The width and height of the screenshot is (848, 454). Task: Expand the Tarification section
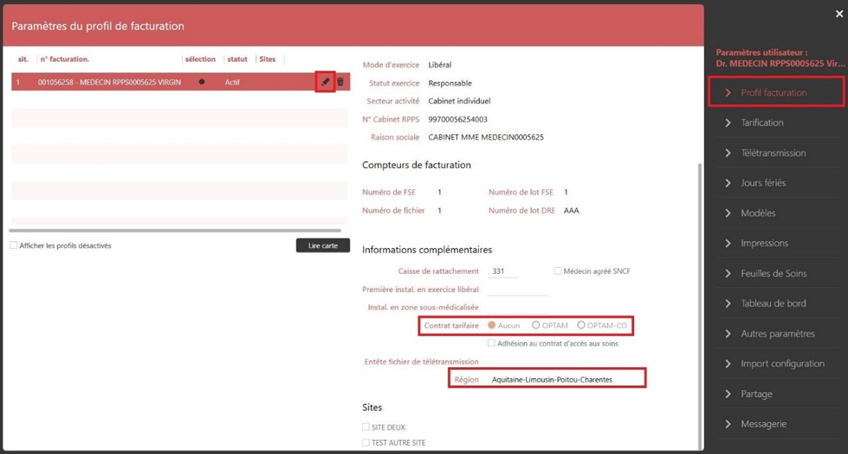(x=762, y=123)
